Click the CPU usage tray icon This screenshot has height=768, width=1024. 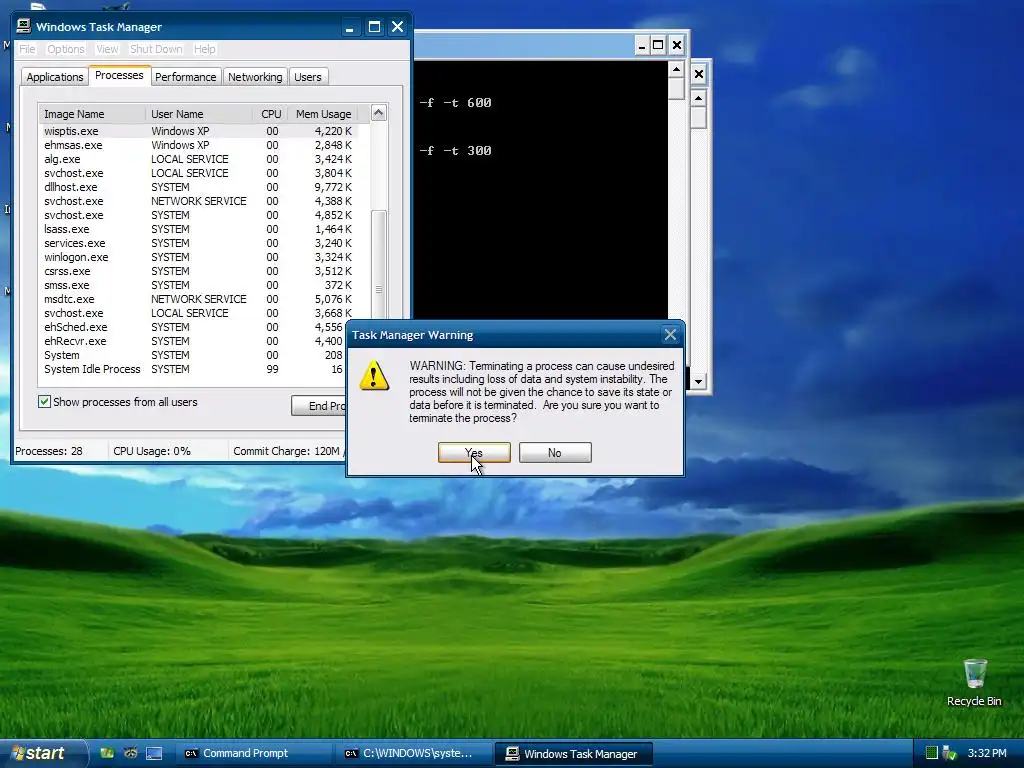click(x=932, y=753)
